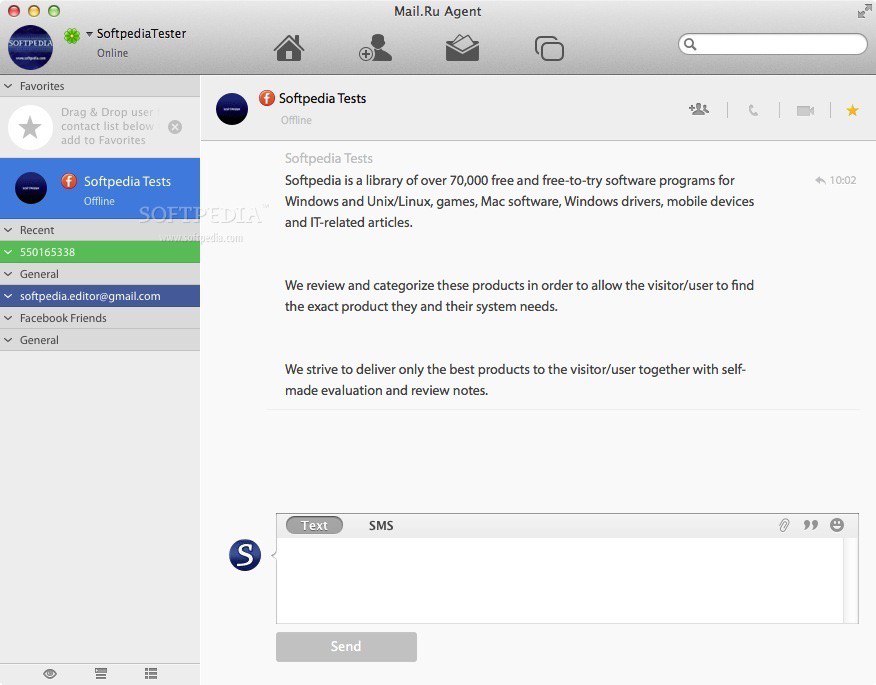876x685 pixels.
Task: Collapse the 550165338 account group
Action: (x=8, y=252)
